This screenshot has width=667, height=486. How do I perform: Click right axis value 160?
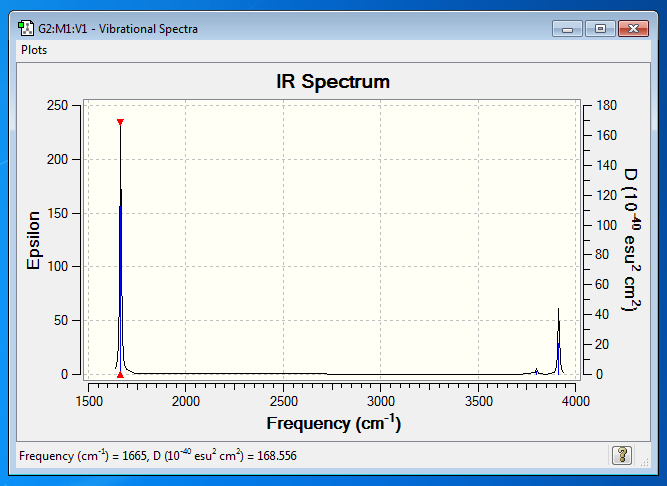607,136
